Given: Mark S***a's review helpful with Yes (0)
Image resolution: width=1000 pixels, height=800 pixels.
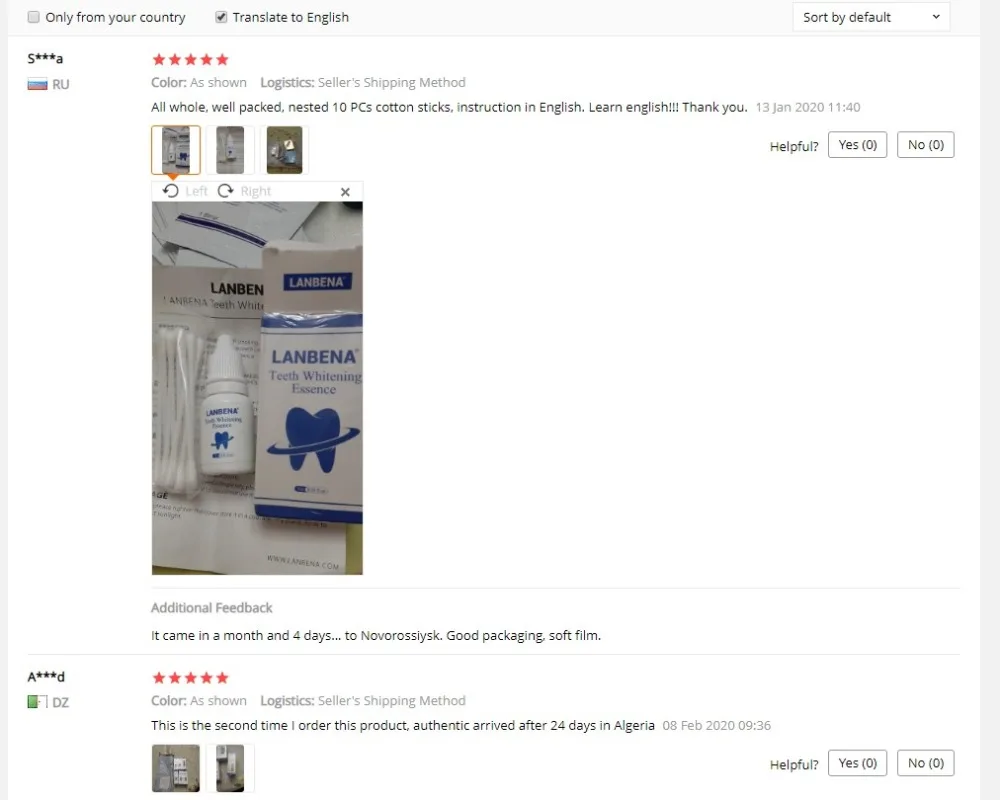Looking at the screenshot, I should point(857,145).
